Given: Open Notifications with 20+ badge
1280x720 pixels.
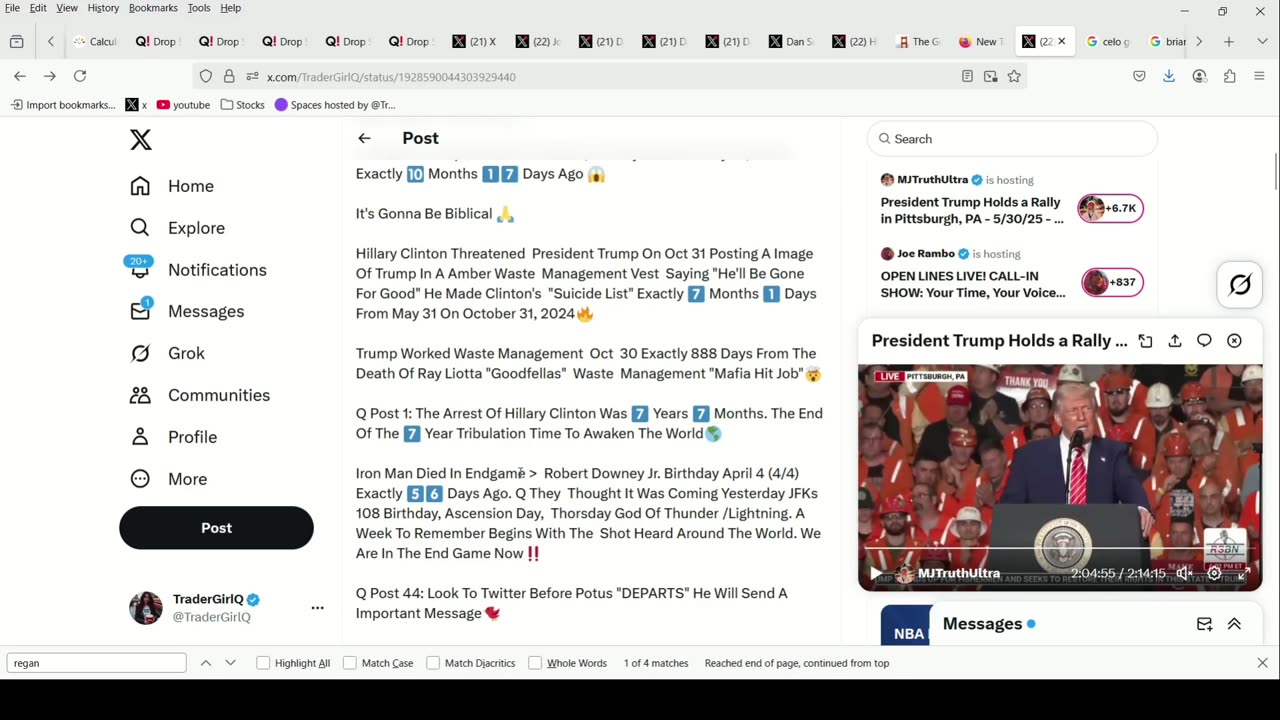Looking at the screenshot, I should [x=198, y=270].
